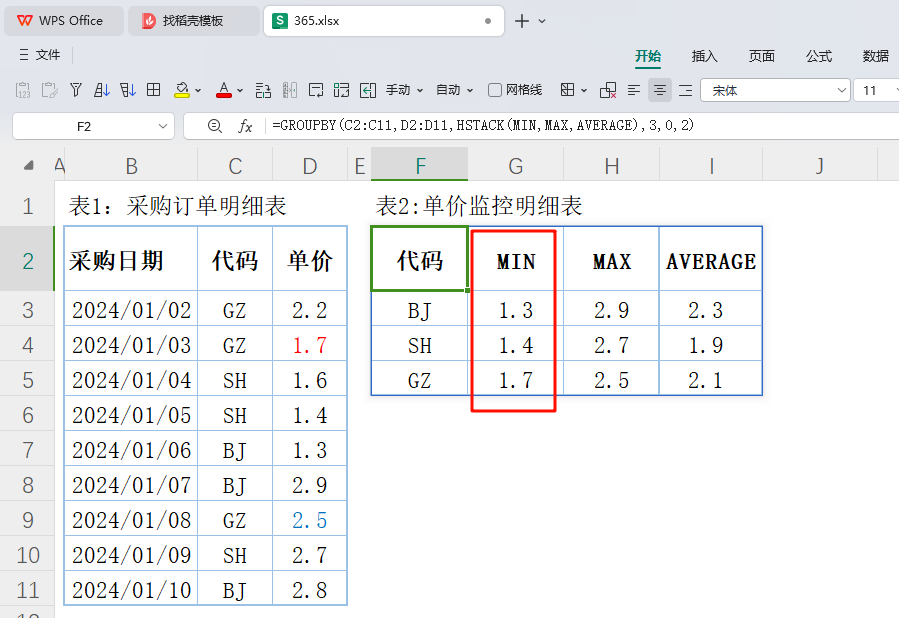Click the Name Box showing F2
899x618 pixels.
tap(84, 126)
